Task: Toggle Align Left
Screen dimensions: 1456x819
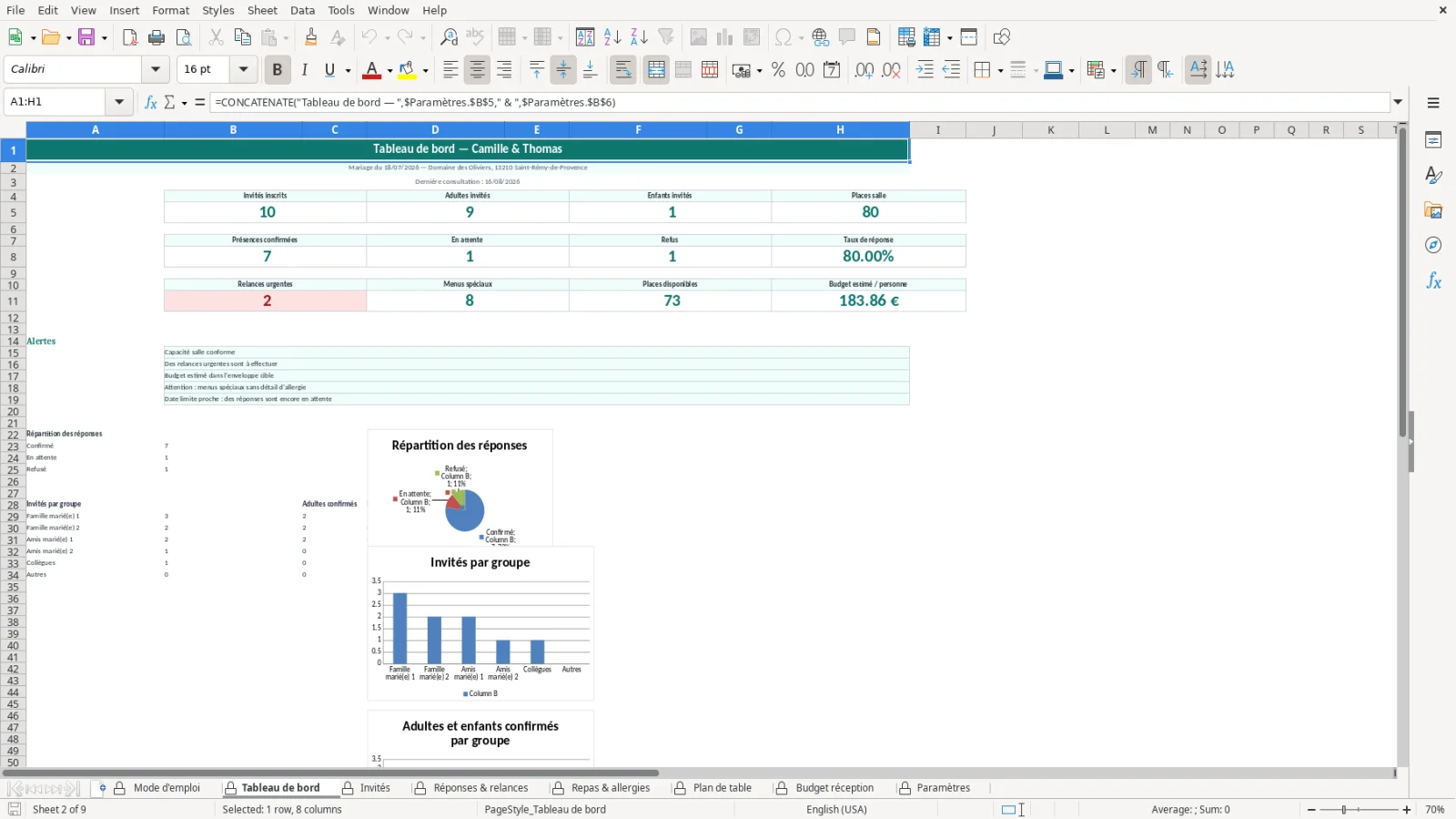Action: (x=450, y=70)
